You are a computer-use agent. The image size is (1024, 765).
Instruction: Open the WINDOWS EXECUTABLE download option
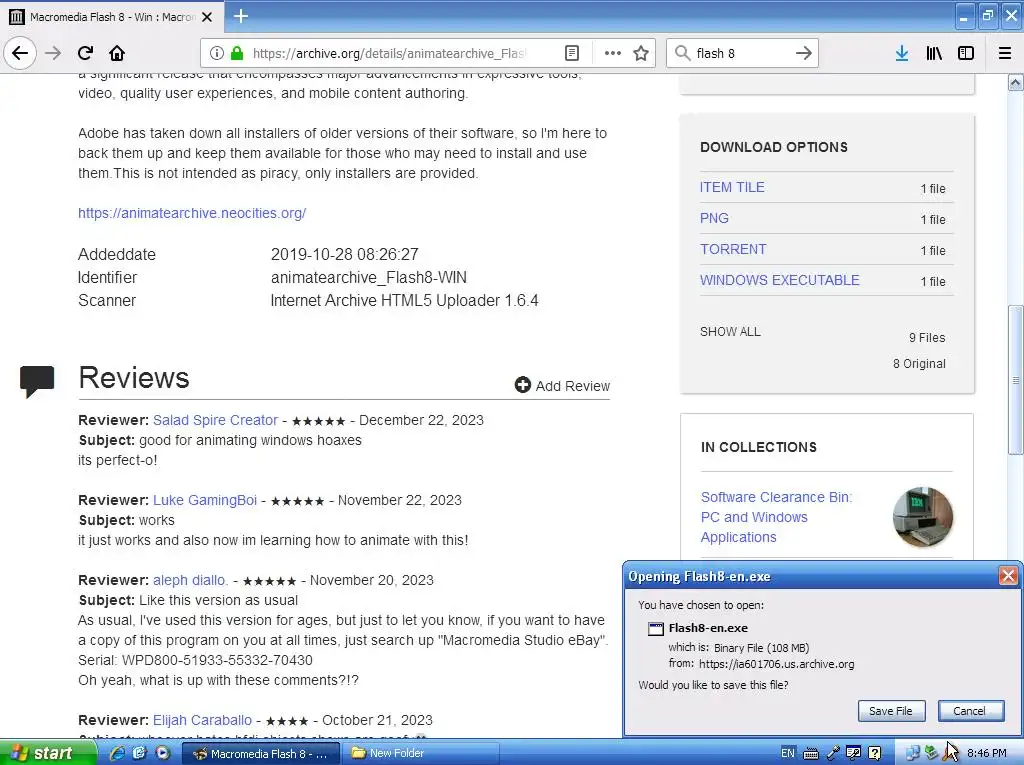point(780,280)
